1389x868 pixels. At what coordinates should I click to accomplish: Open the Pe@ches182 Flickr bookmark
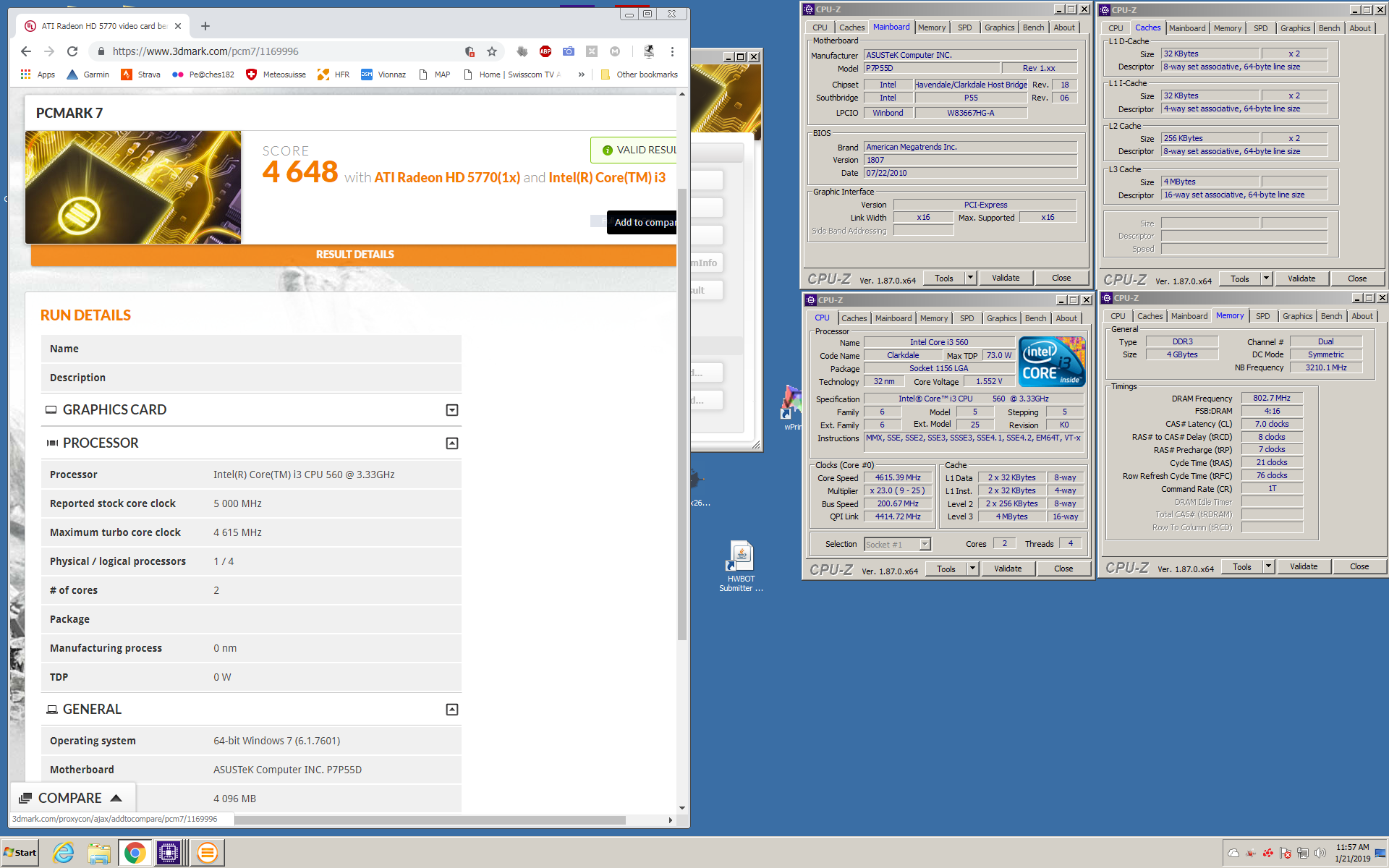click(203, 75)
